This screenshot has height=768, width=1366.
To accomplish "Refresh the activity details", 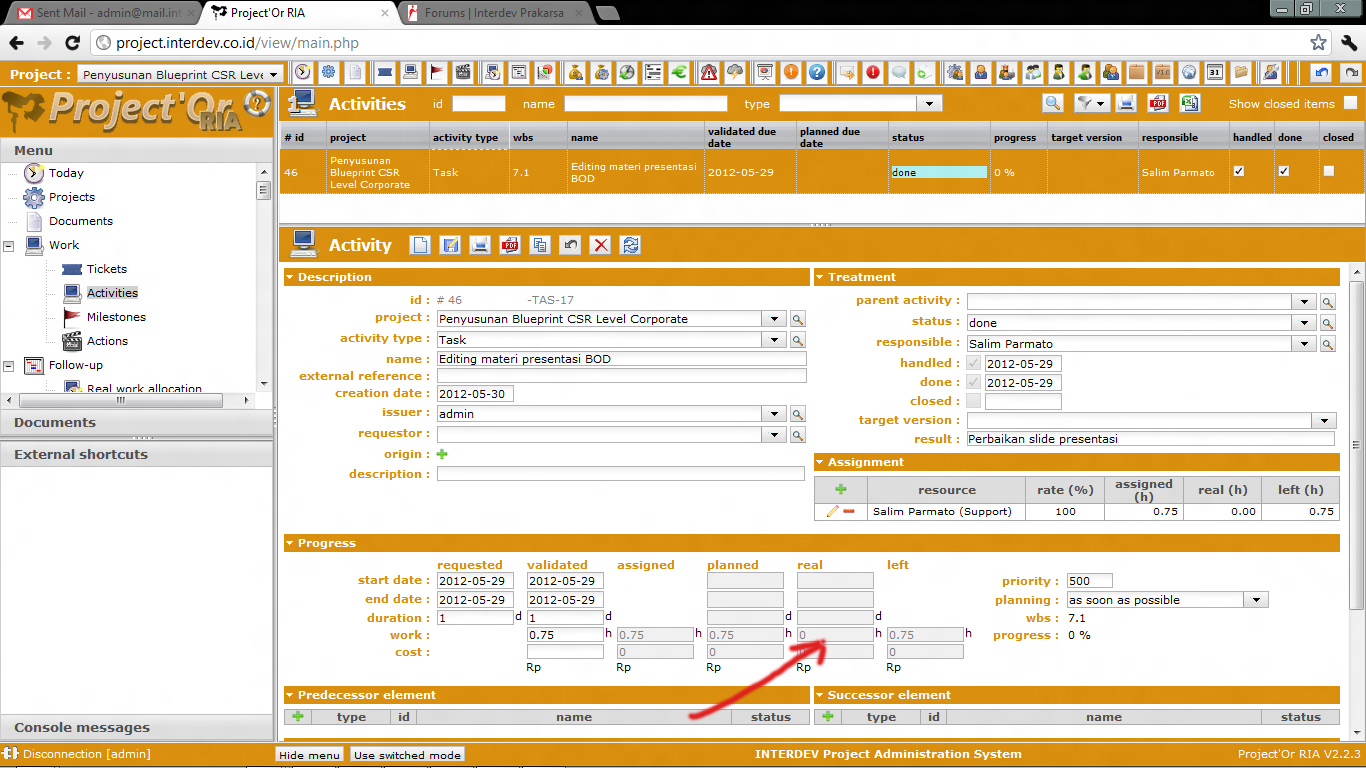I will [x=630, y=245].
